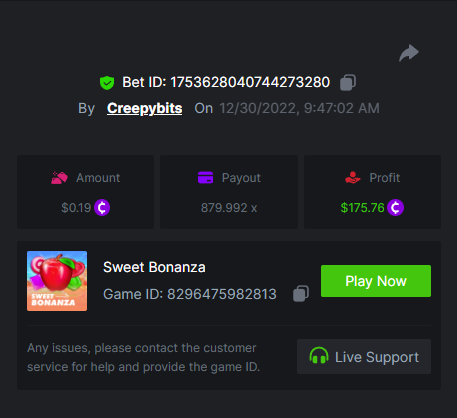
Task: Click the $175.76 profit amount
Action: pos(362,208)
